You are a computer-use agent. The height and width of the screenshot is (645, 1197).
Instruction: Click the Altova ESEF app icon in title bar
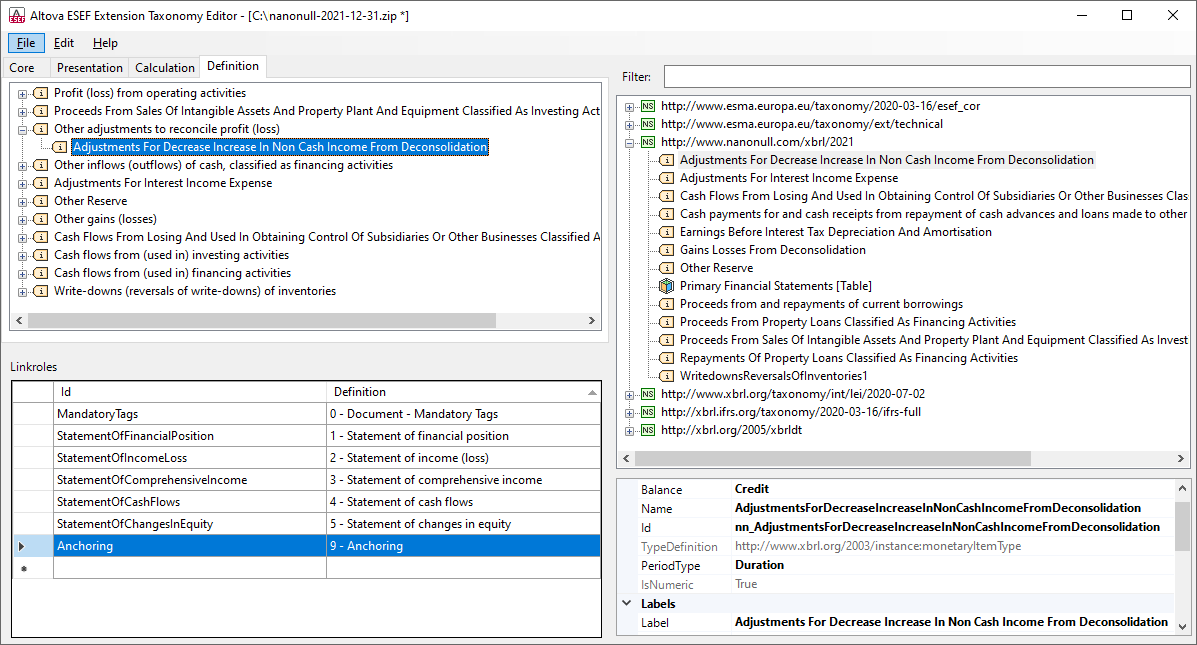(16, 15)
